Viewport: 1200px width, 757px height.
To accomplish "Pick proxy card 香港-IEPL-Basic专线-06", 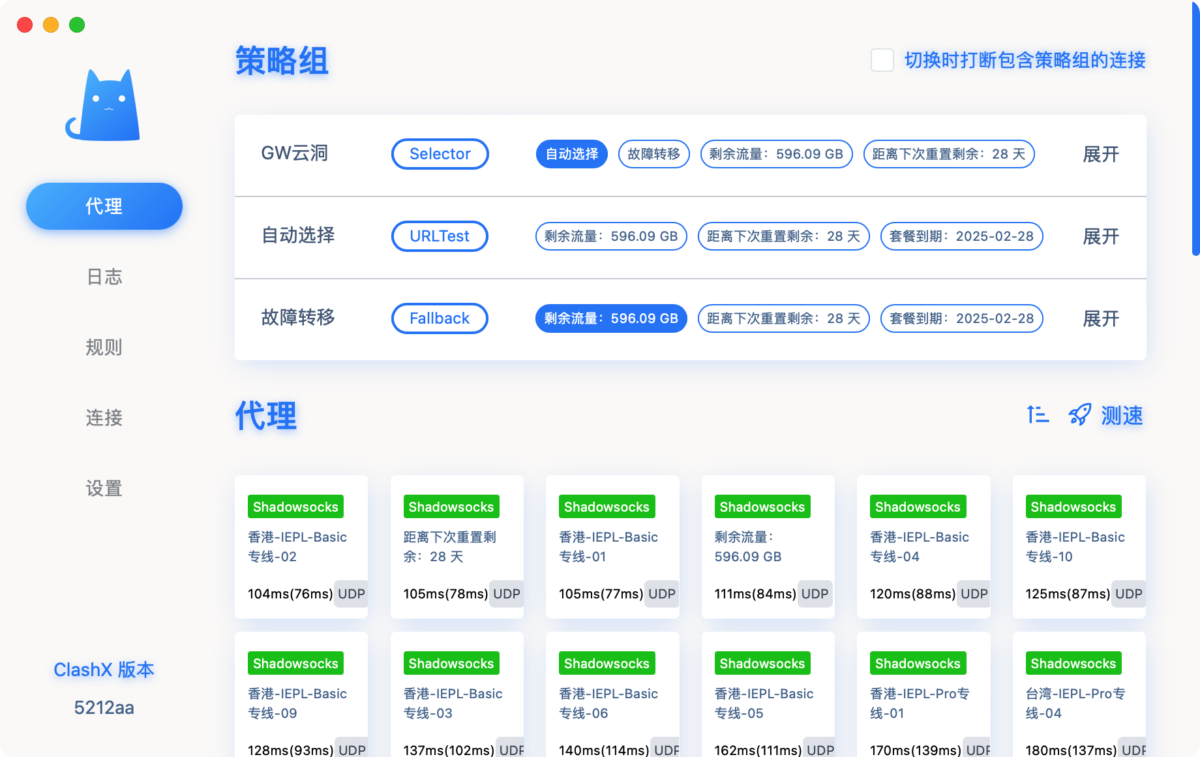I will point(612,694).
